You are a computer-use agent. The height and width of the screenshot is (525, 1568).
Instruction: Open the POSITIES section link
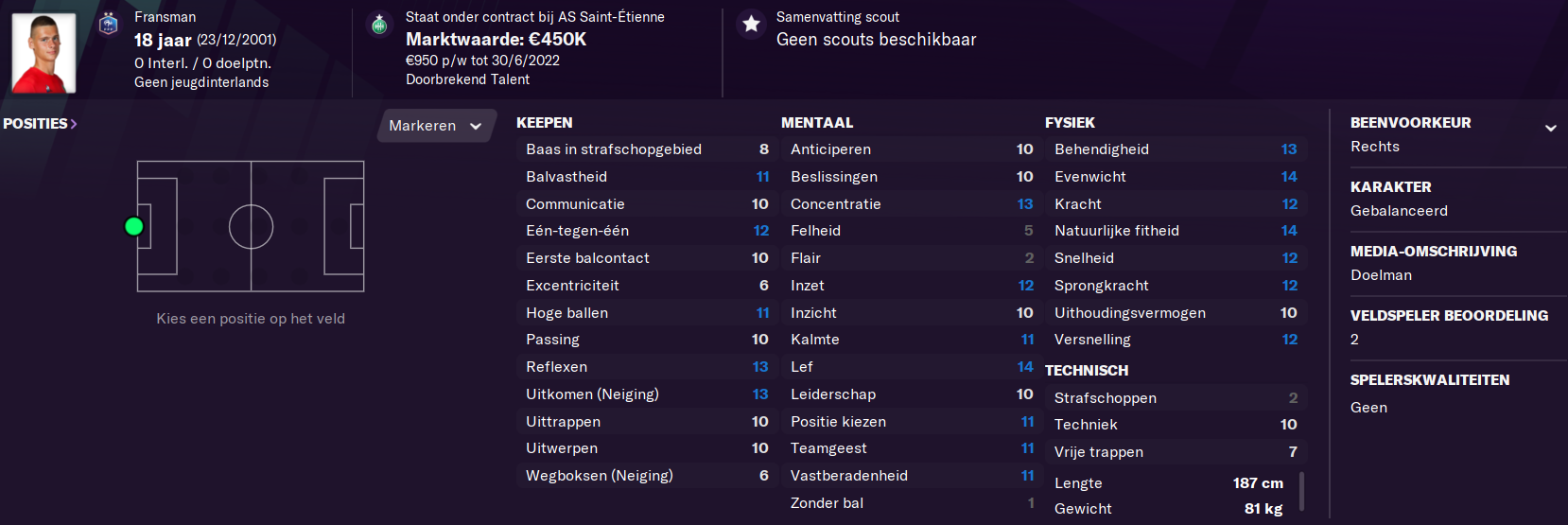tap(35, 124)
